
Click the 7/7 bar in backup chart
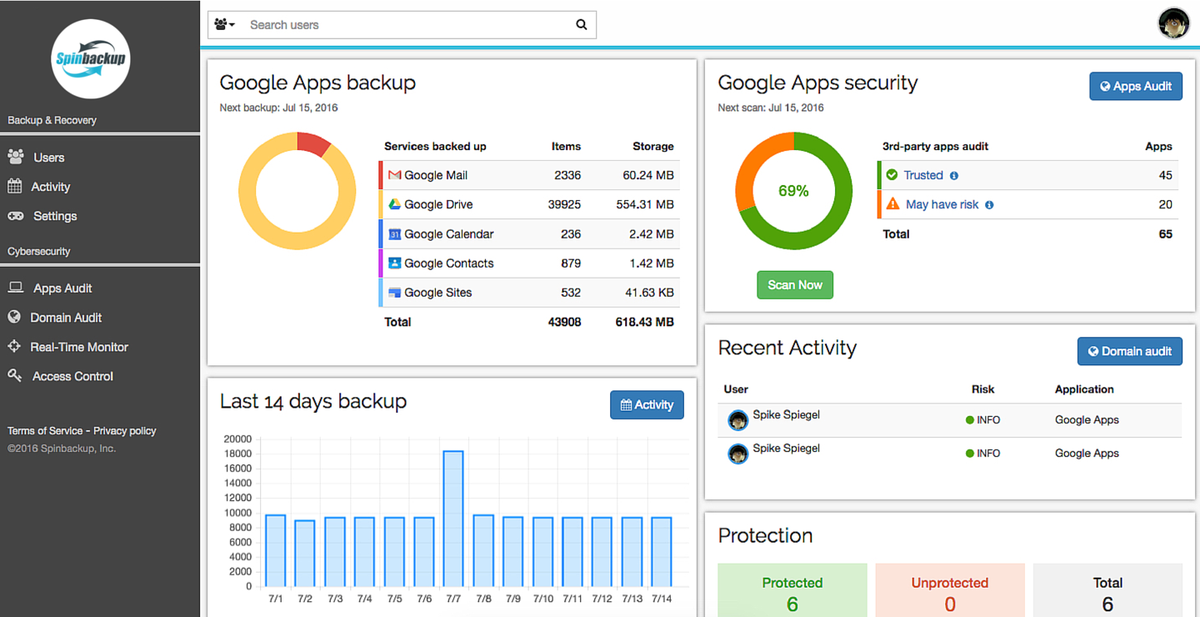(x=453, y=518)
